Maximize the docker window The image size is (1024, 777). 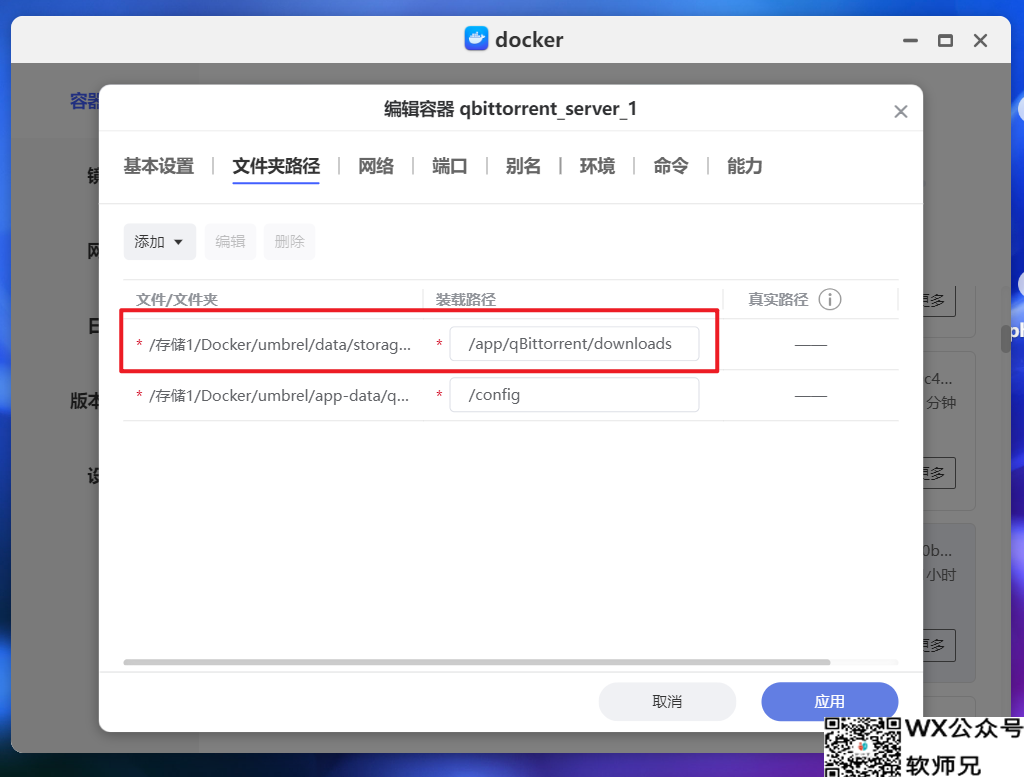[x=945, y=40]
